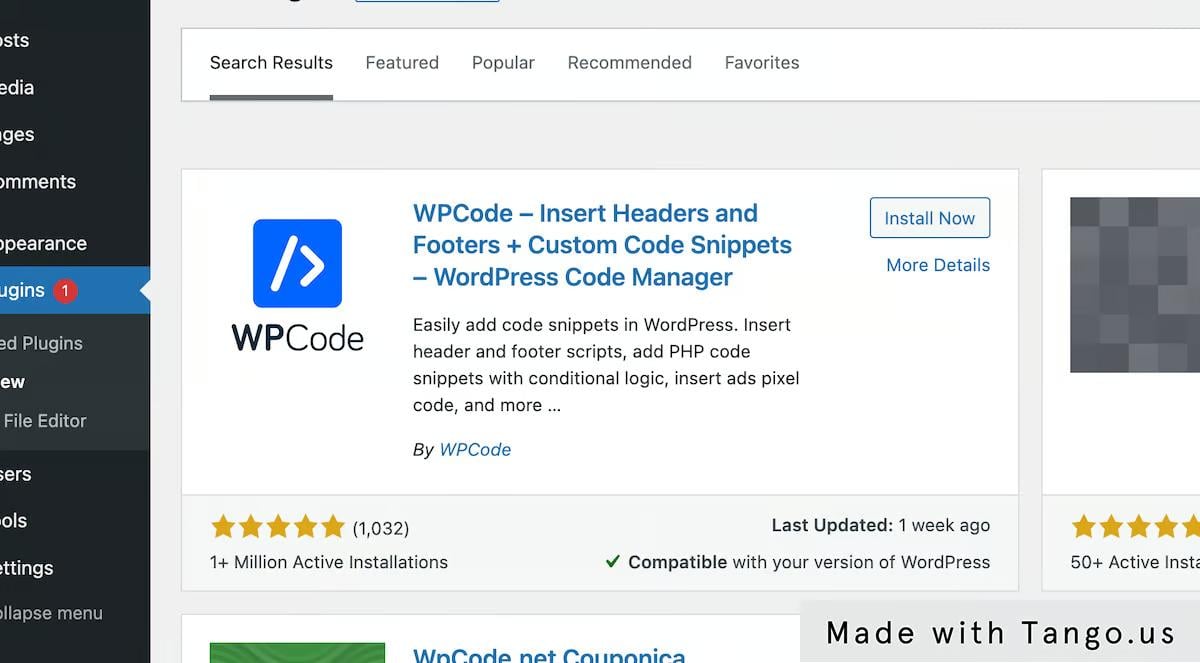Open the Comments sidebar menu
This screenshot has width=1200, height=663.
(x=38, y=182)
